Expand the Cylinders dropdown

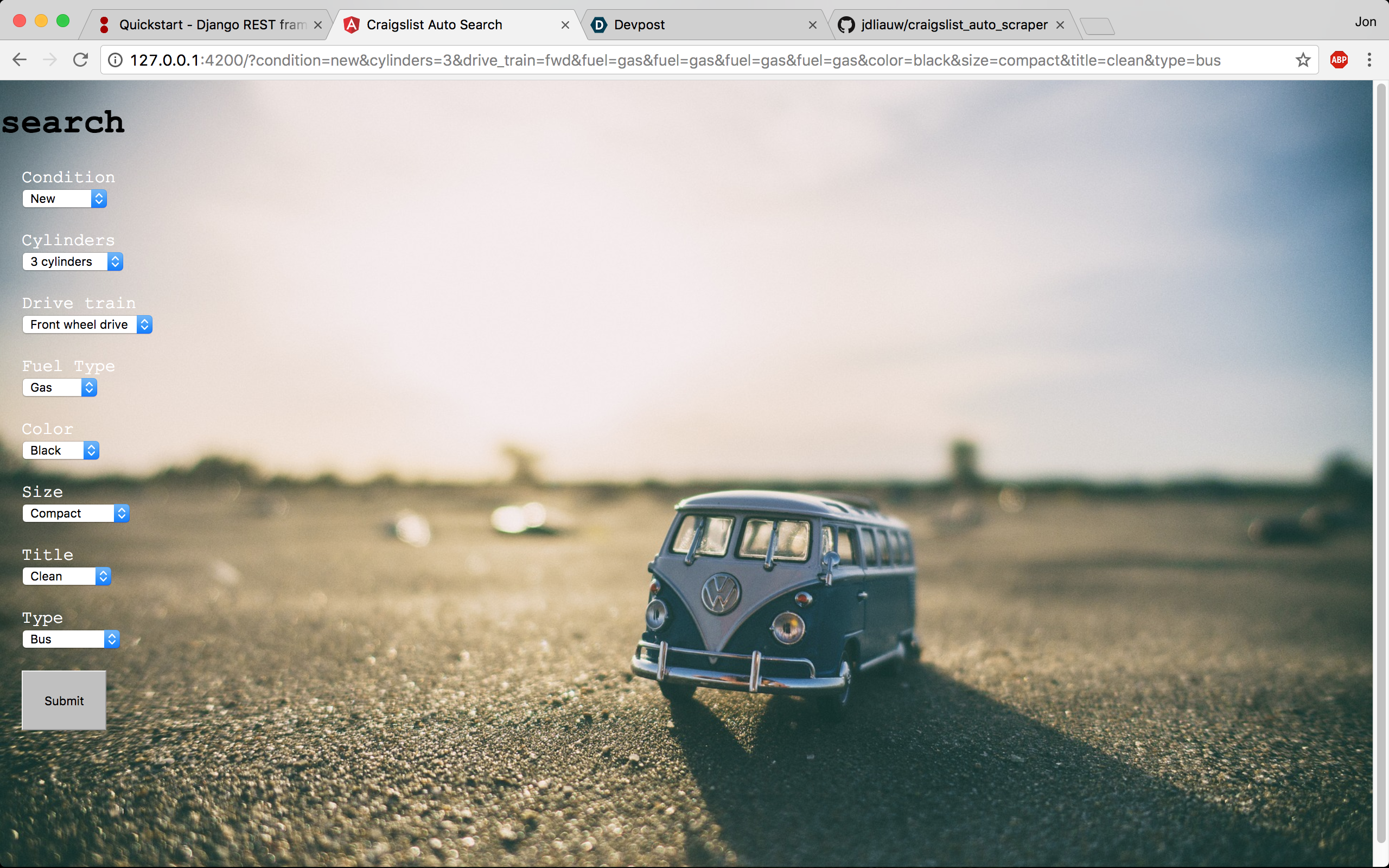[72, 262]
